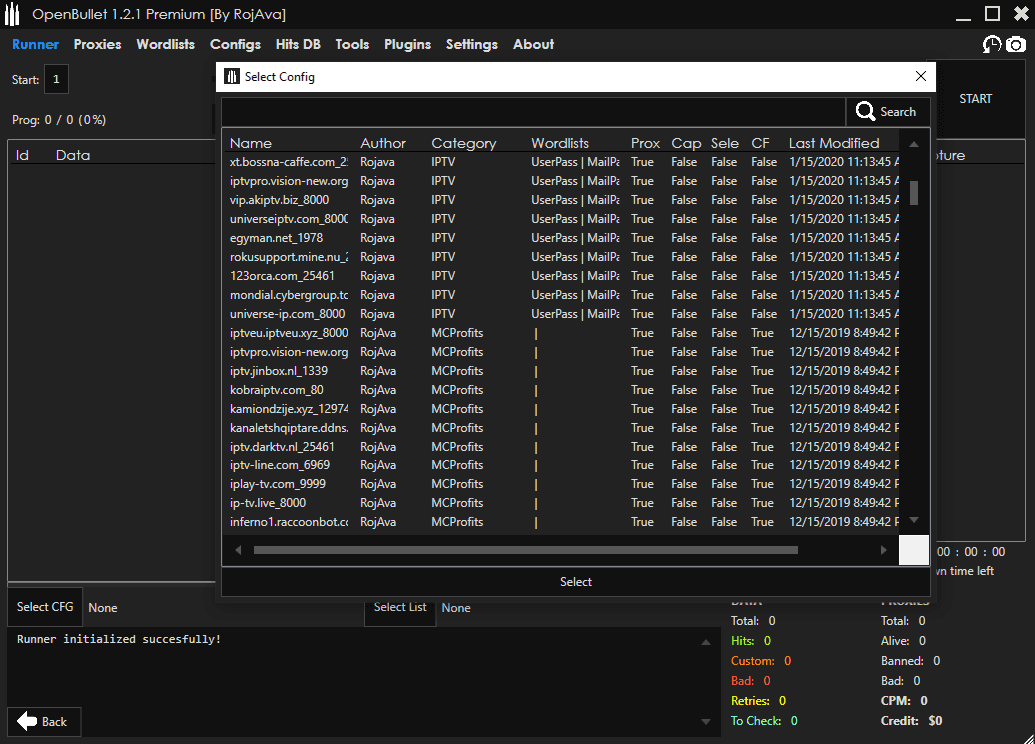Screen dimensions: 1035x744
Task: Click the Select List button
Action: click(400, 607)
